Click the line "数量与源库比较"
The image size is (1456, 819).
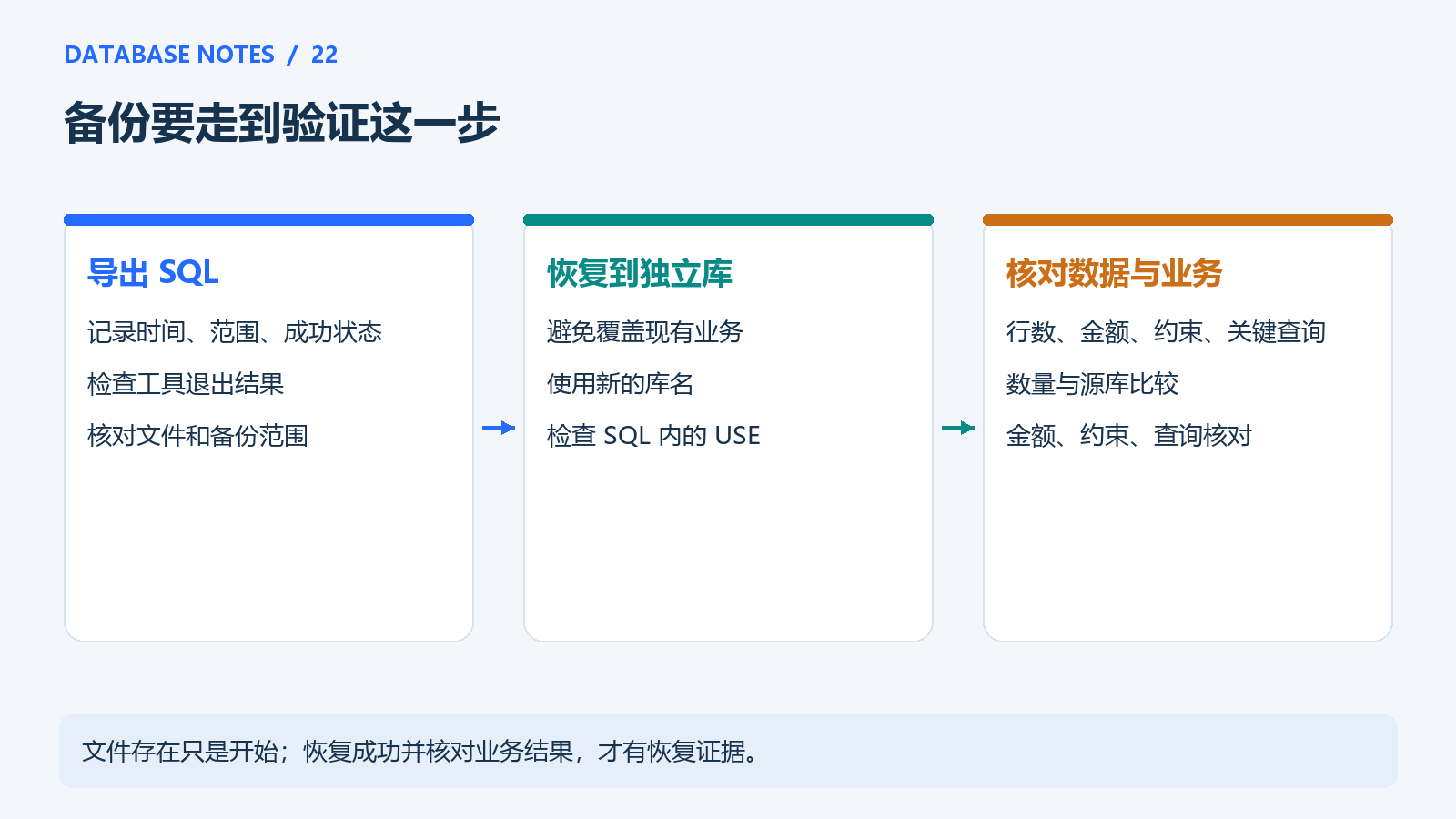[x=1092, y=384]
